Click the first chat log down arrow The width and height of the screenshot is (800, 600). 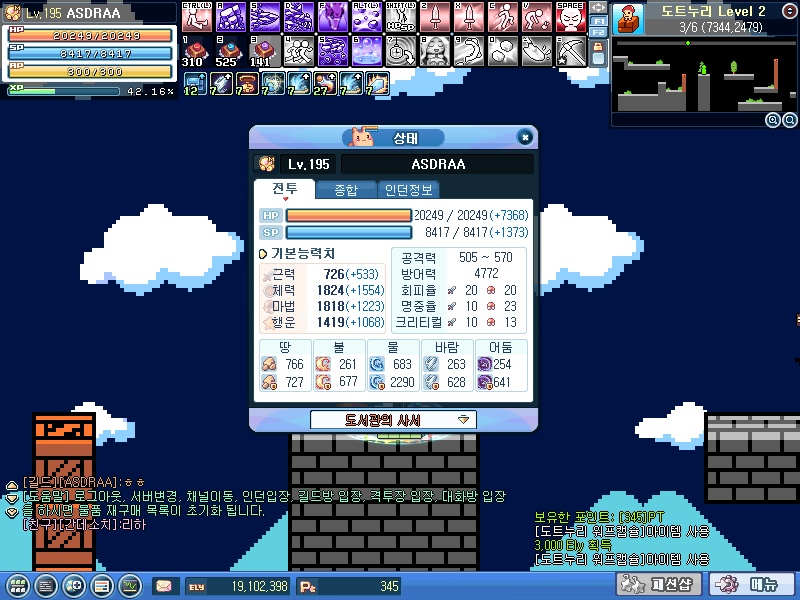coord(12,497)
